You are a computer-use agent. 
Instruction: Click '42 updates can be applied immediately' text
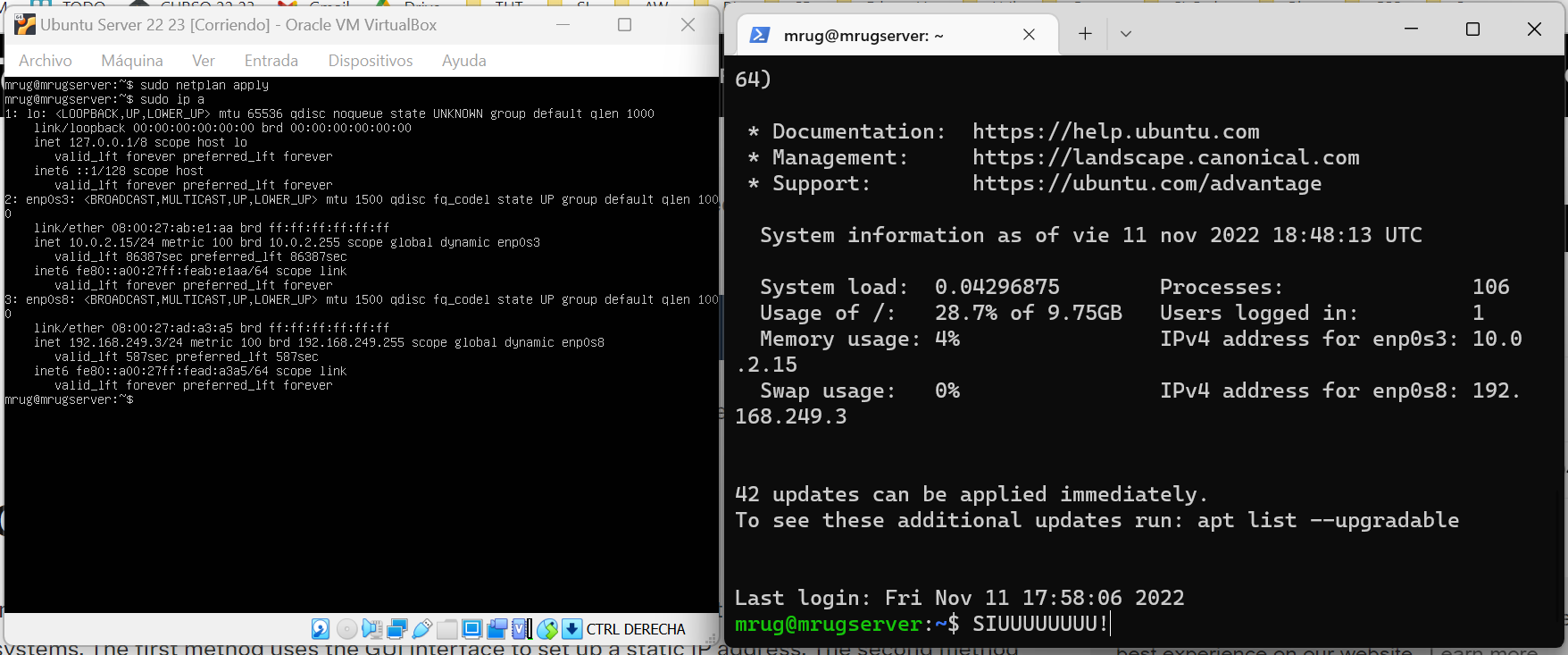tap(972, 494)
